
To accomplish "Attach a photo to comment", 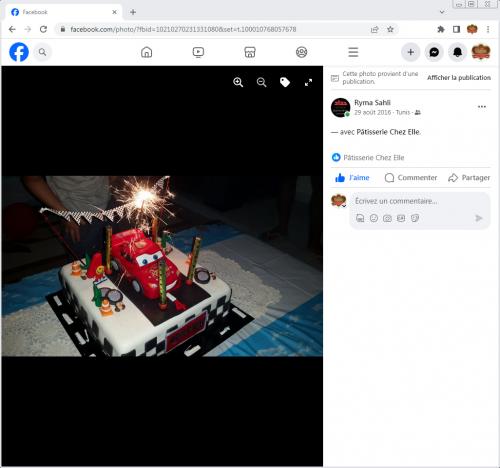I will (x=387, y=218).
